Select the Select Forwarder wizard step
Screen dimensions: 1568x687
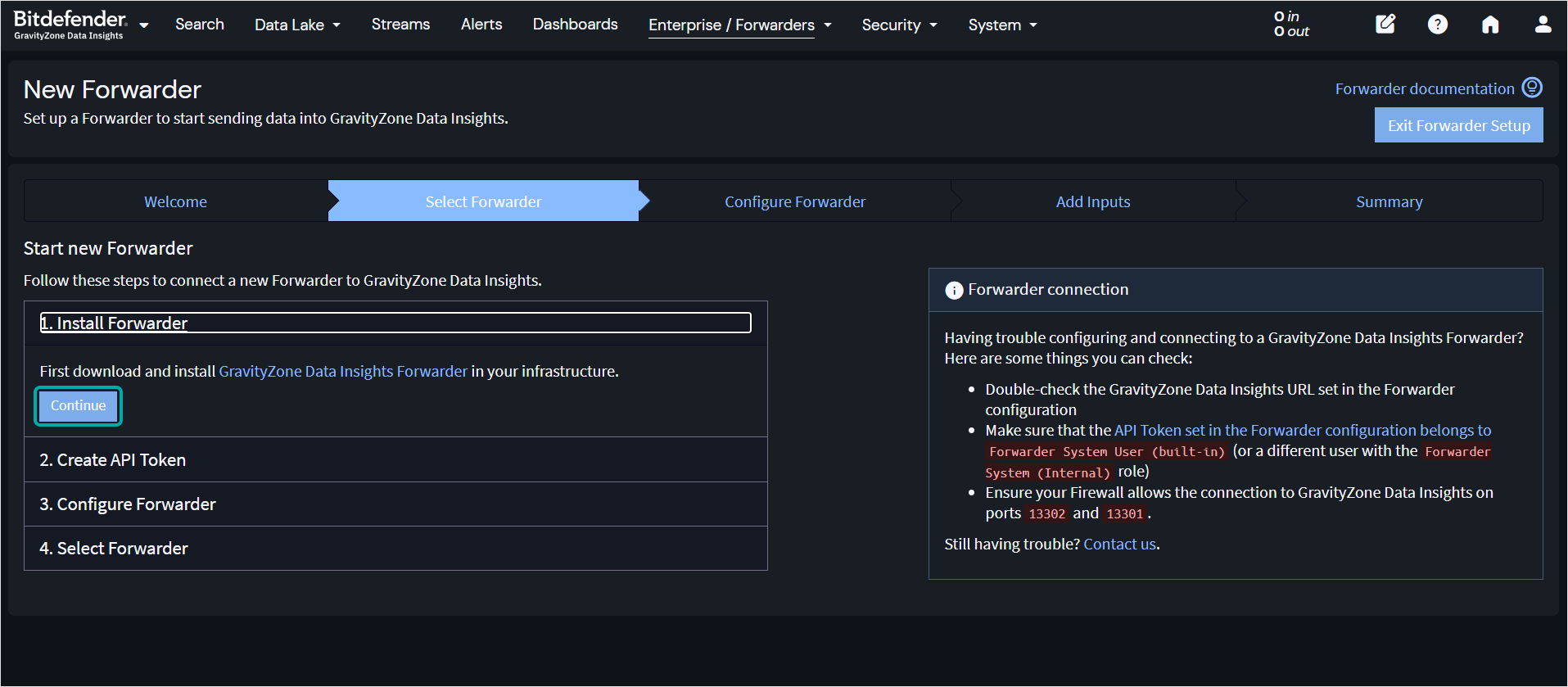tap(483, 201)
